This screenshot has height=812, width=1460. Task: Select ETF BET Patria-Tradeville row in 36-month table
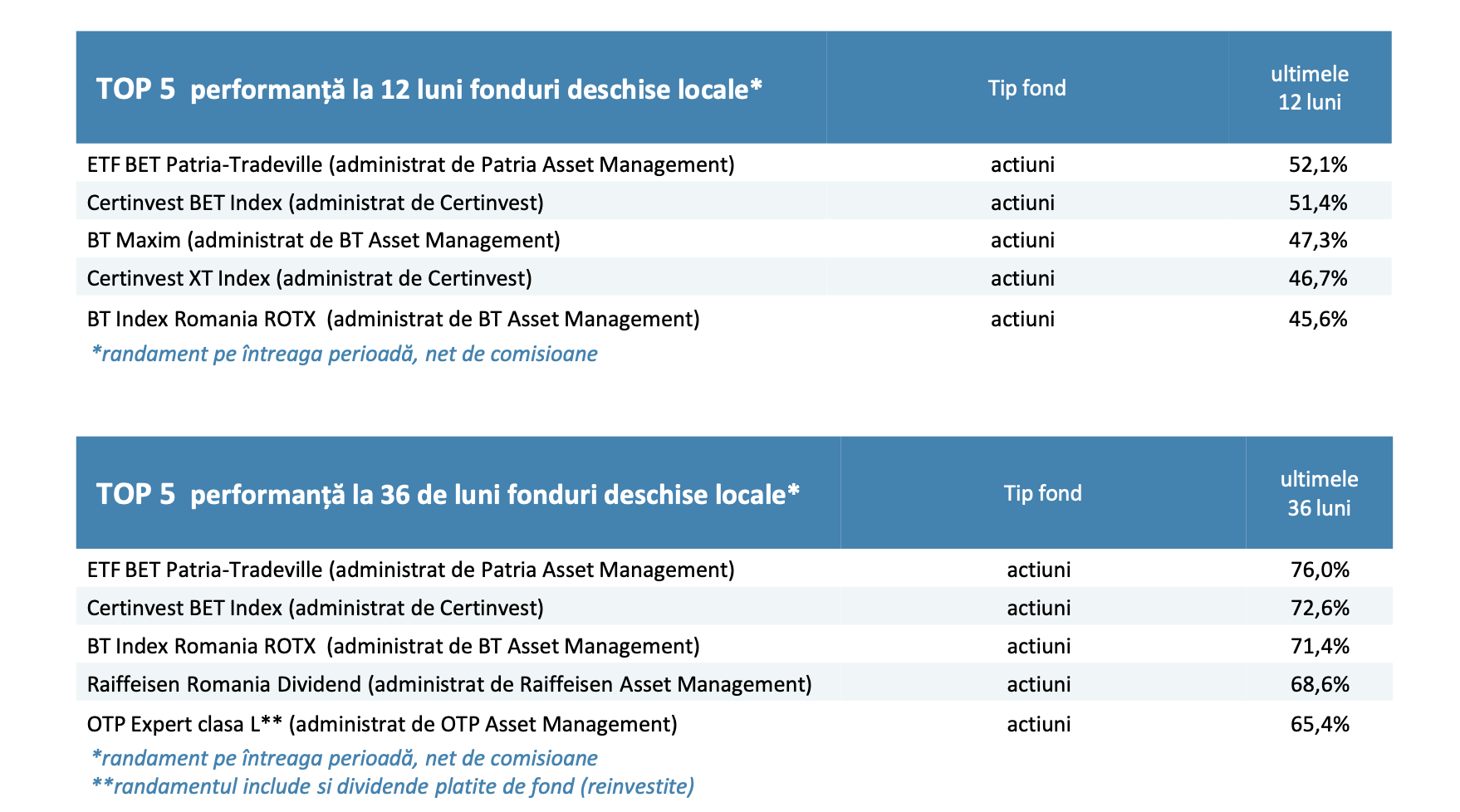pyautogui.click(x=734, y=570)
